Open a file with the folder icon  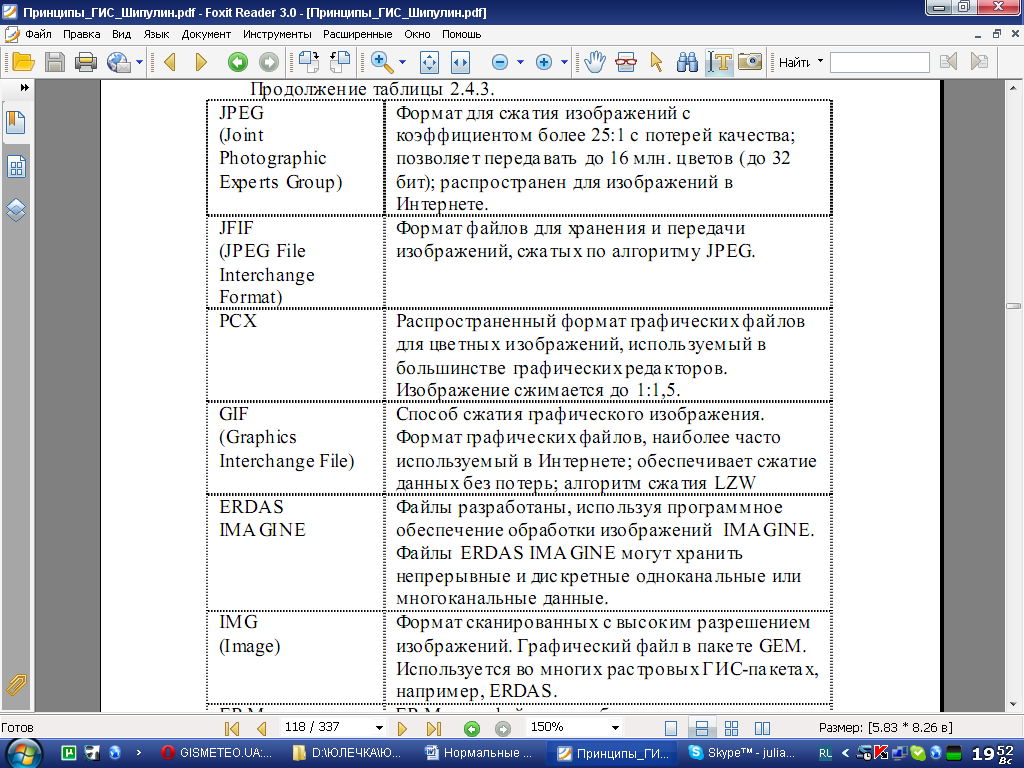[x=23, y=62]
